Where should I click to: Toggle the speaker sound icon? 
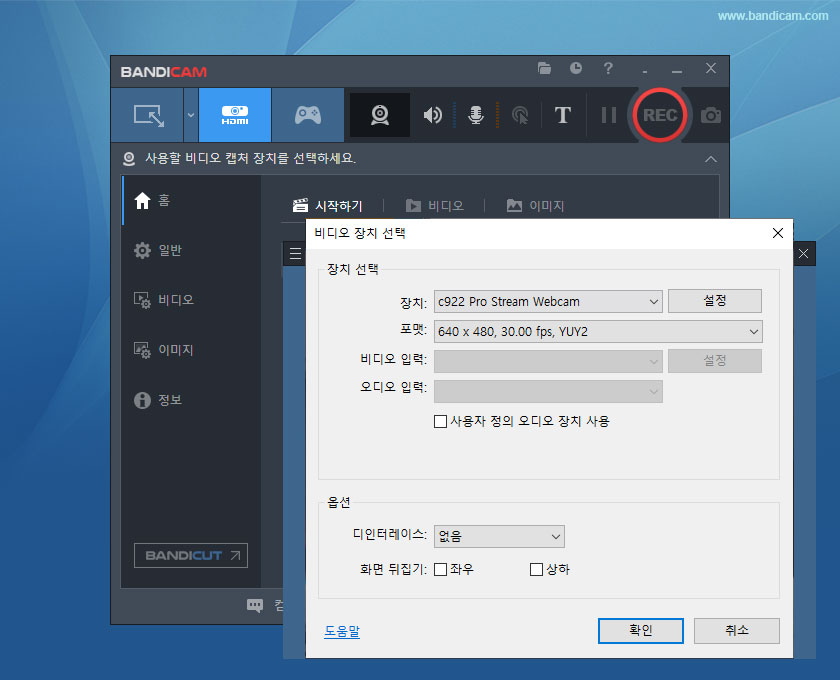[x=432, y=115]
